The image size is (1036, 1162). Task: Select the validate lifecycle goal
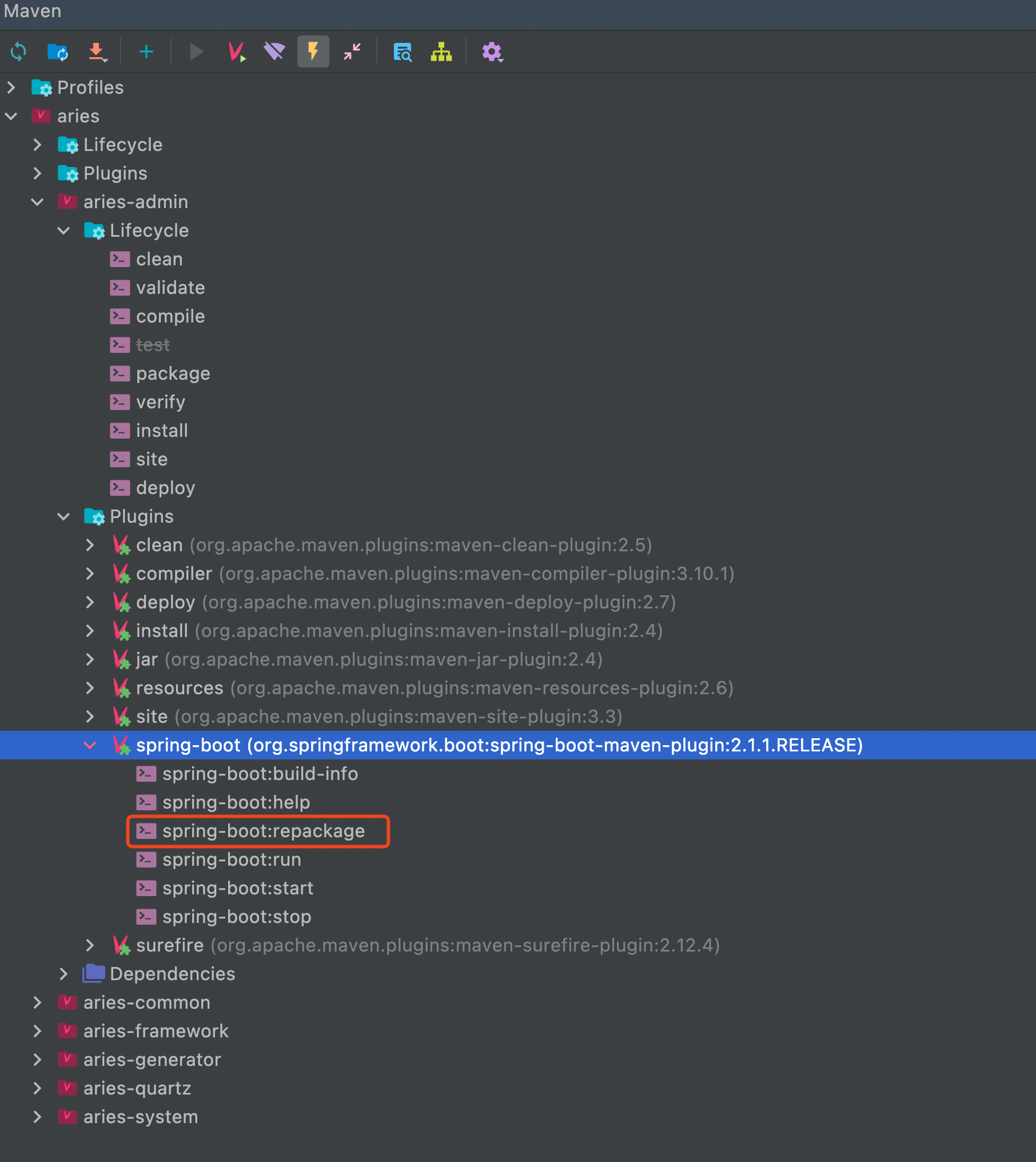click(170, 288)
